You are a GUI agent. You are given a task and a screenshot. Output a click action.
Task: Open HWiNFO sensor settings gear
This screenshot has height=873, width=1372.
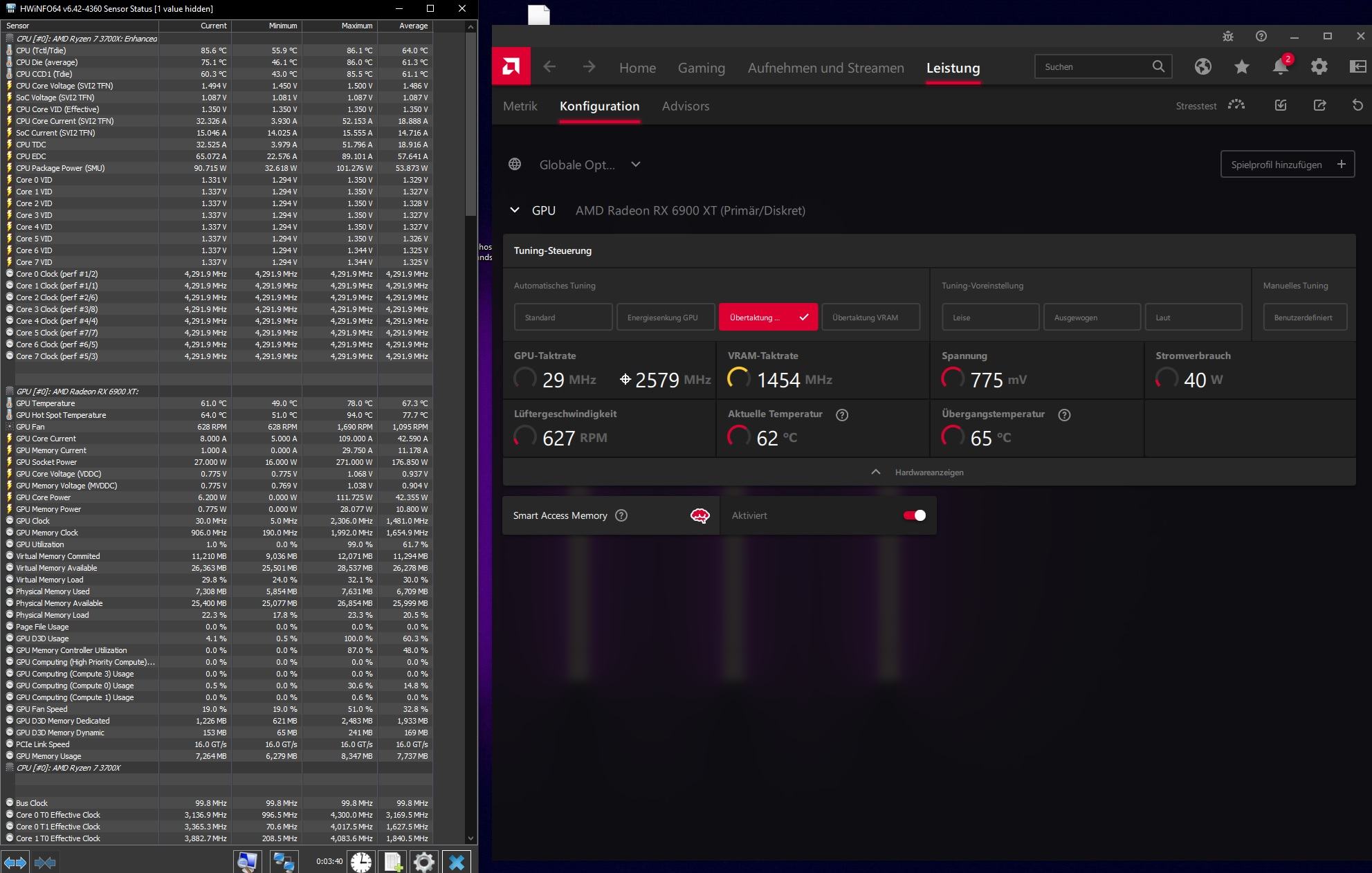[424, 862]
